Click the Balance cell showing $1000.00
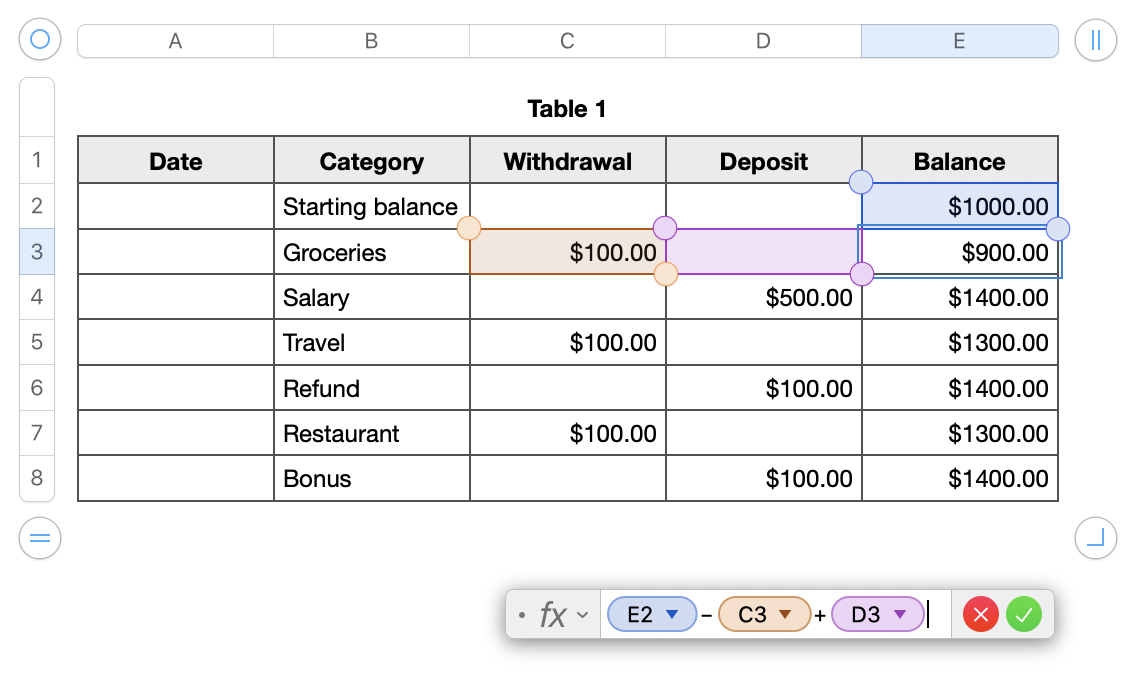 tap(959, 207)
